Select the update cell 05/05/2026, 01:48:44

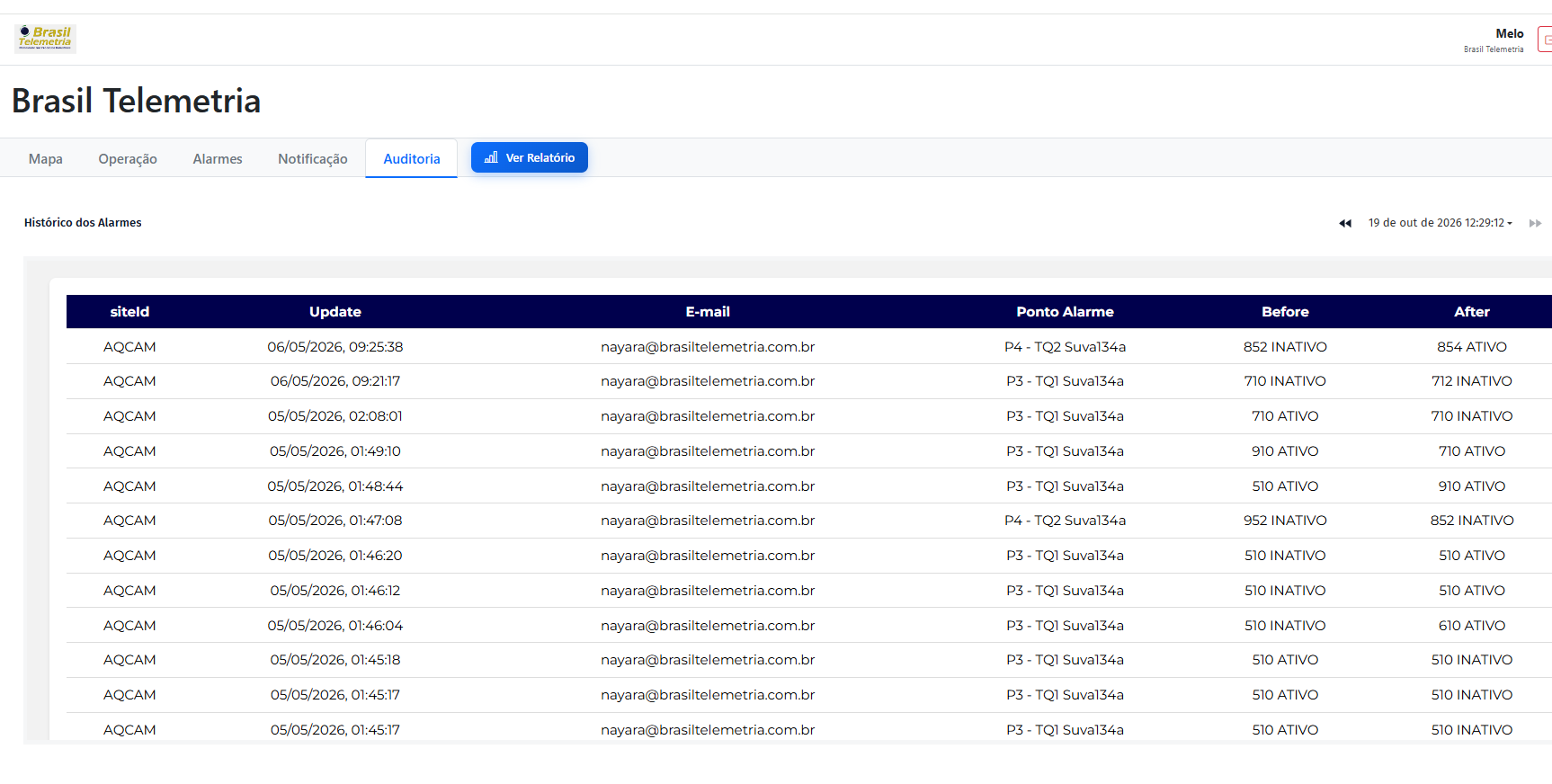[335, 486]
